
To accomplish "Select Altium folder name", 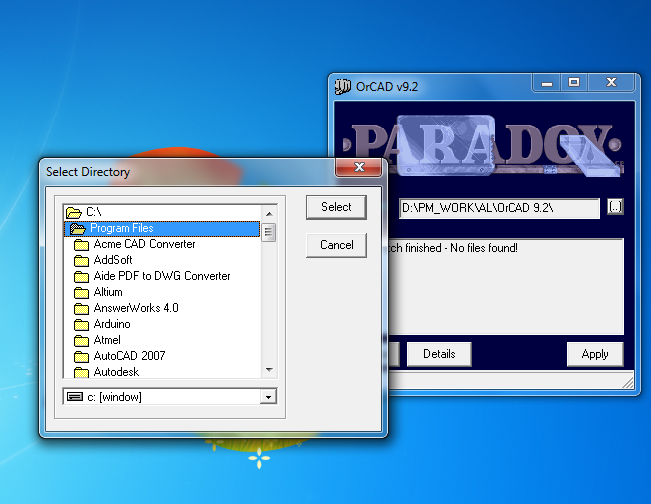I will pos(108,292).
